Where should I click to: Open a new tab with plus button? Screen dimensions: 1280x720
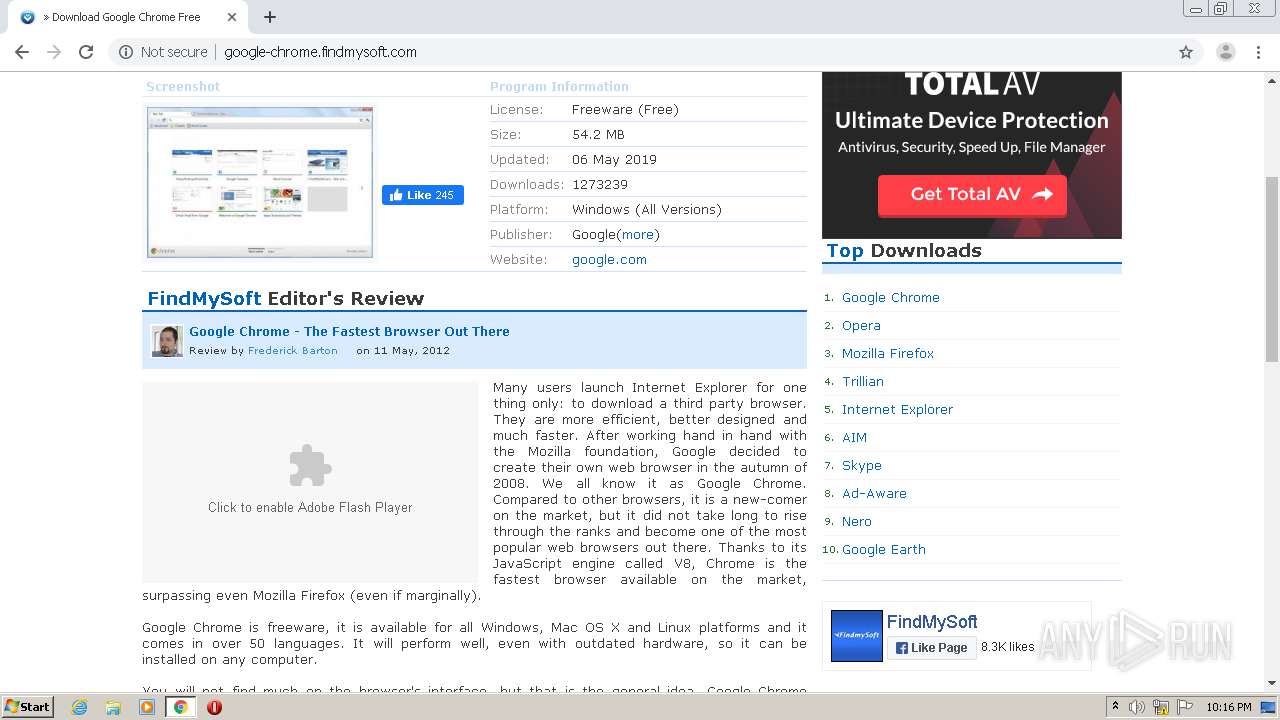tap(270, 17)
